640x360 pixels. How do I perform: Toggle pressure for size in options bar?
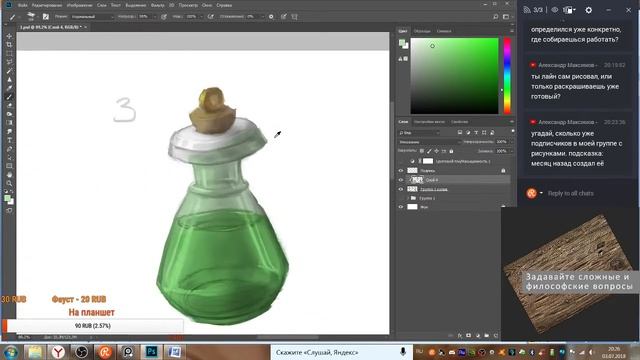(283, 17)
